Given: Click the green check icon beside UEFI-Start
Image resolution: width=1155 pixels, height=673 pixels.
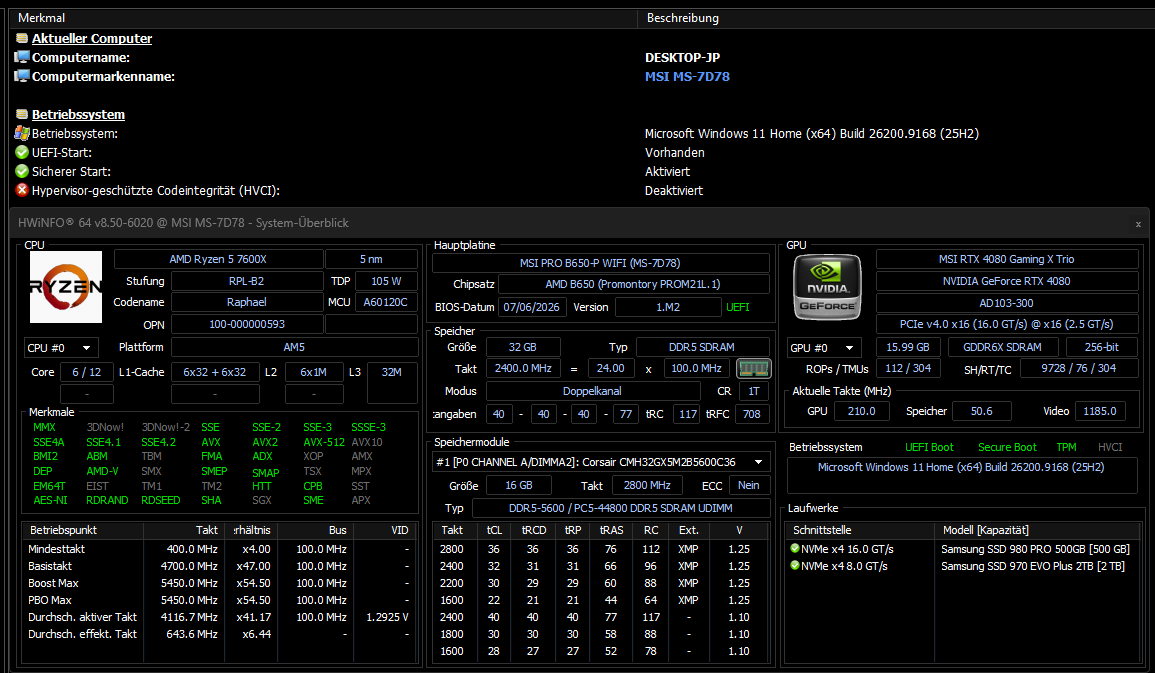Looking at the screenshot, I should click(22, 152).
